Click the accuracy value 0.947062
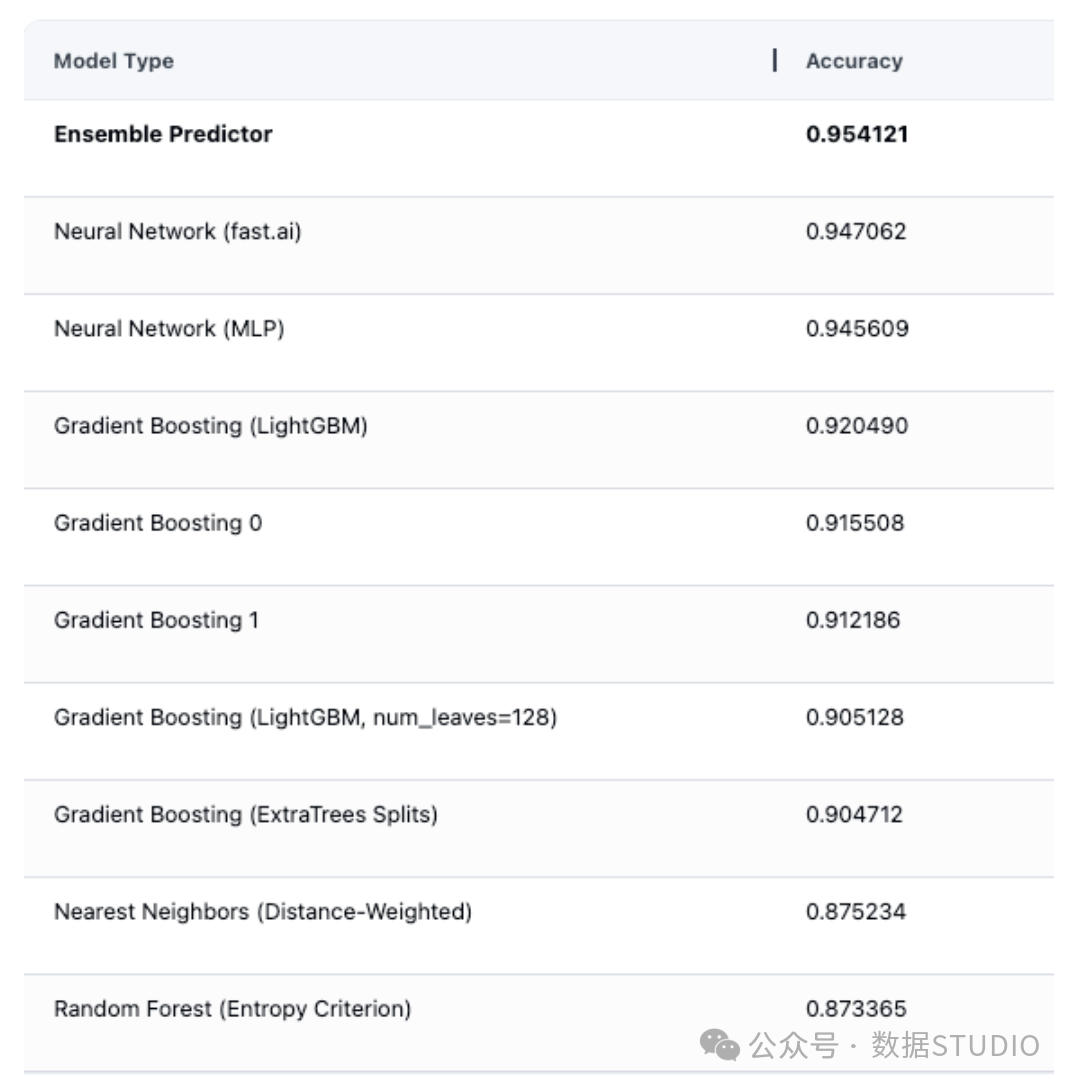 [856, 231]
